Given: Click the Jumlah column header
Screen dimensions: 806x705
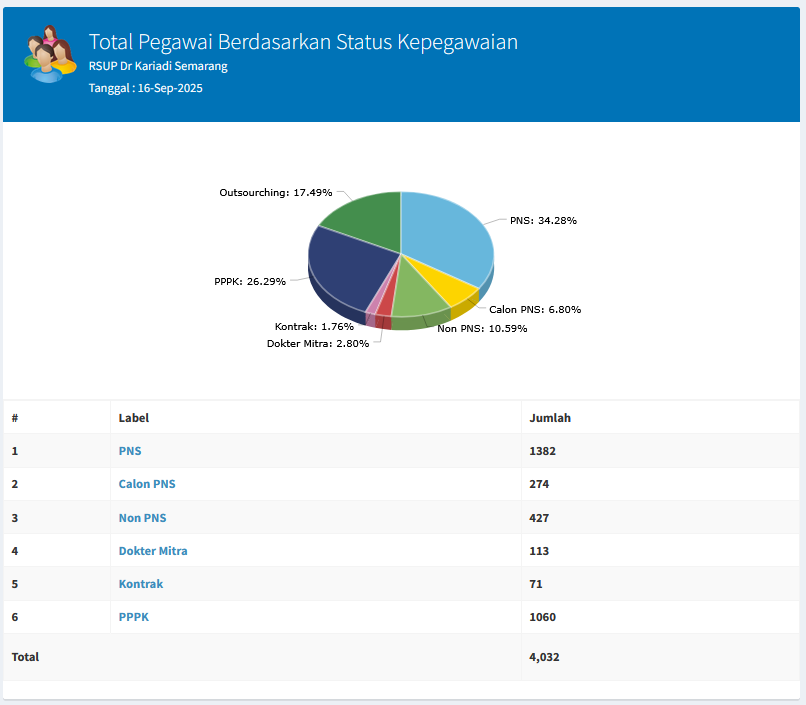Looking at the screenshot, I should pos(550,418).
